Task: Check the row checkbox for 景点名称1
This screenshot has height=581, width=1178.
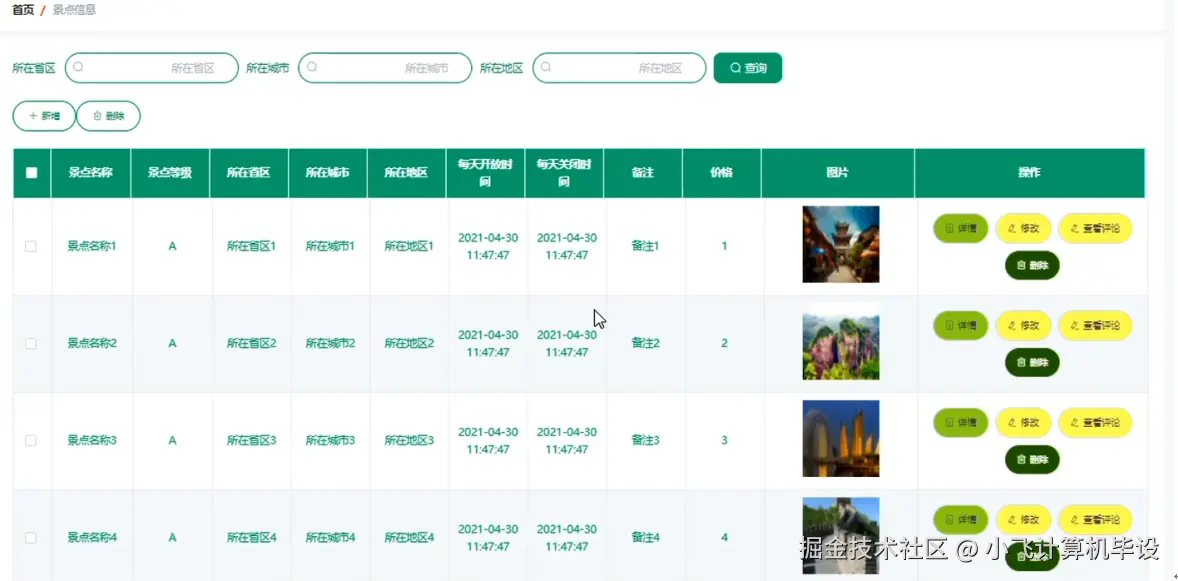Action: click(x=31, y=246)
